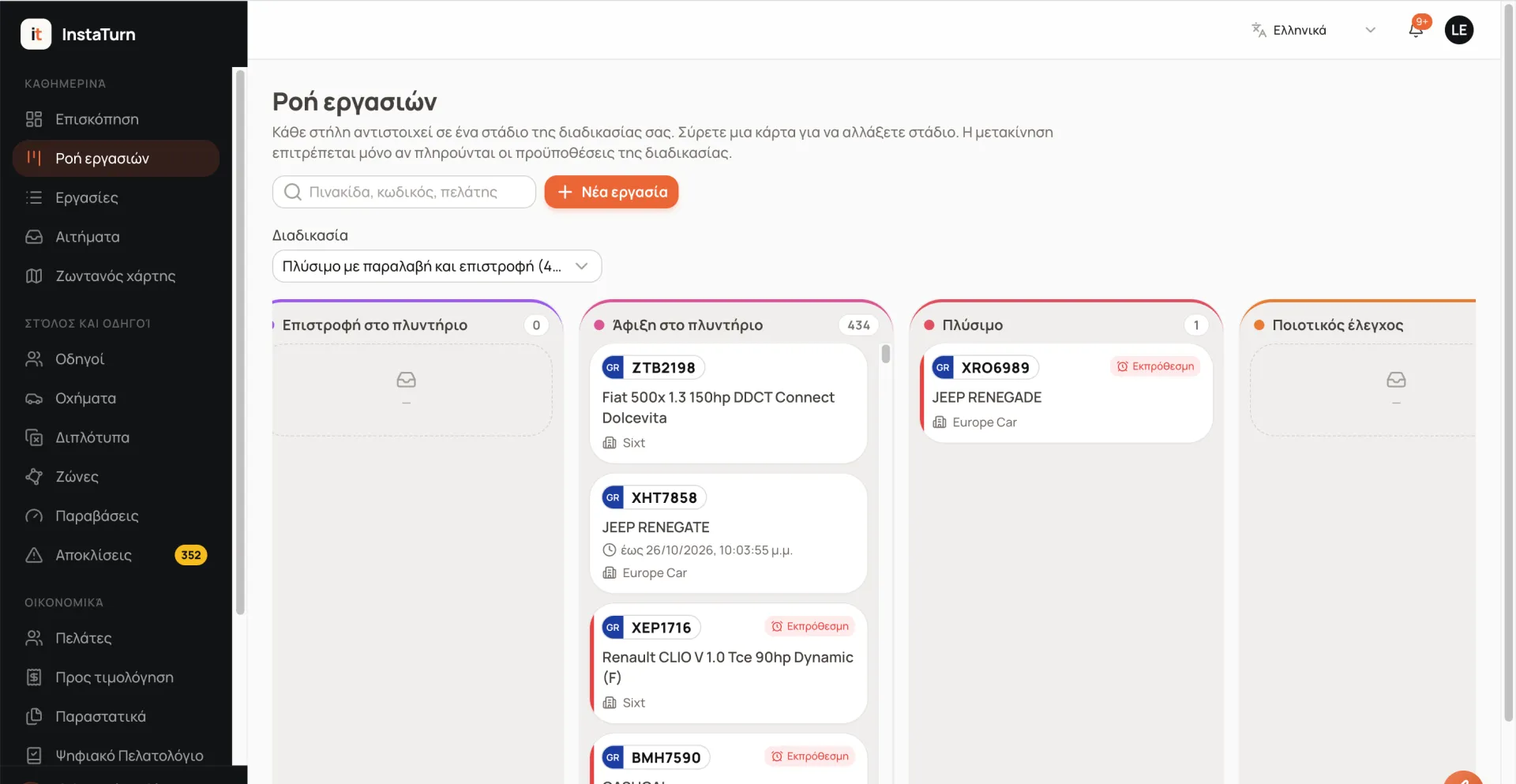
Task: Open Αιτήματα inbox icon in sidebar
Action: tap(34, 237)
